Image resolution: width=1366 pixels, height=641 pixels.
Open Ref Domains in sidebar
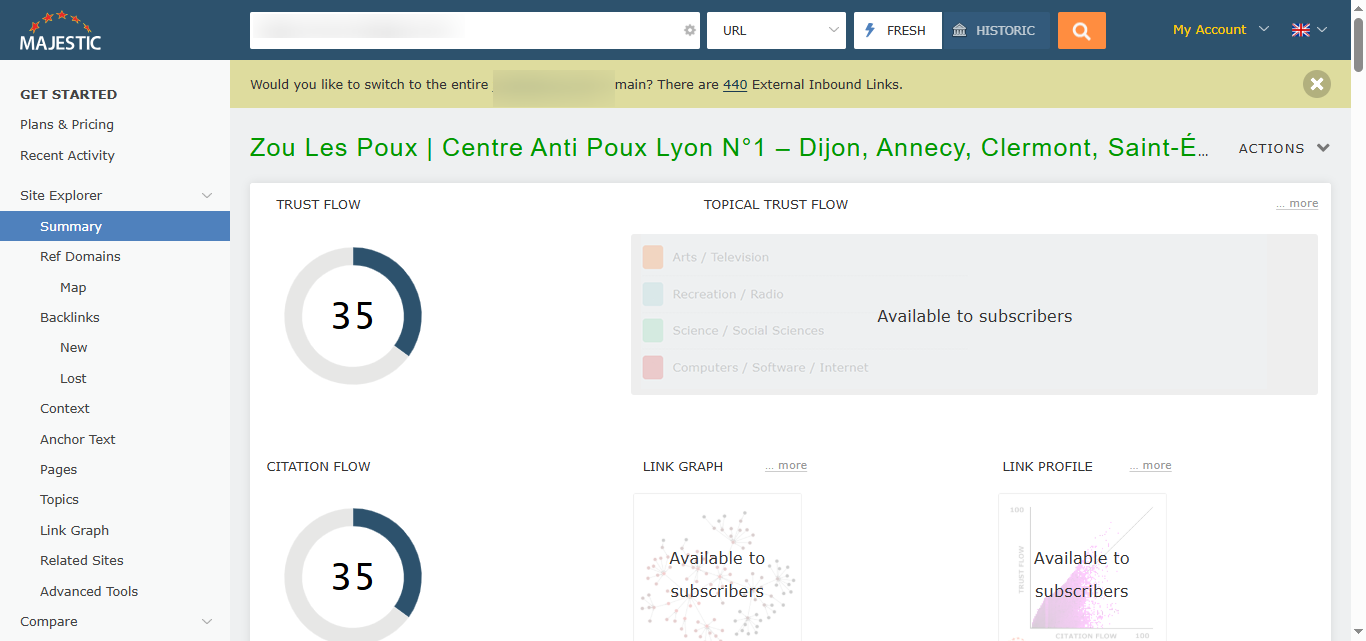[80, 257]
